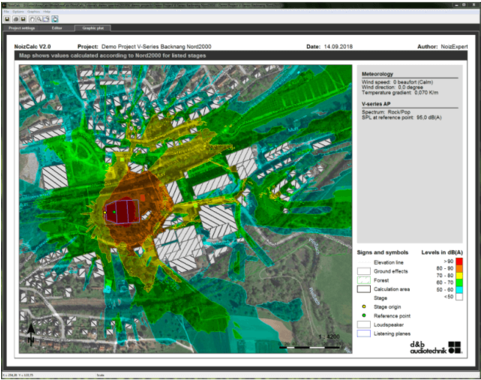Click the "Stage" legend label
The image size is (481, 380).
tap(380, 298)
